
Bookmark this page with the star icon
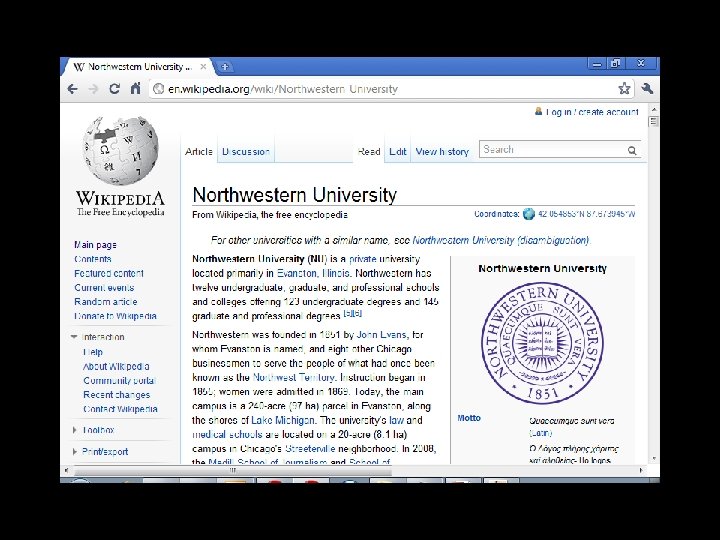(x=624, y=88)
